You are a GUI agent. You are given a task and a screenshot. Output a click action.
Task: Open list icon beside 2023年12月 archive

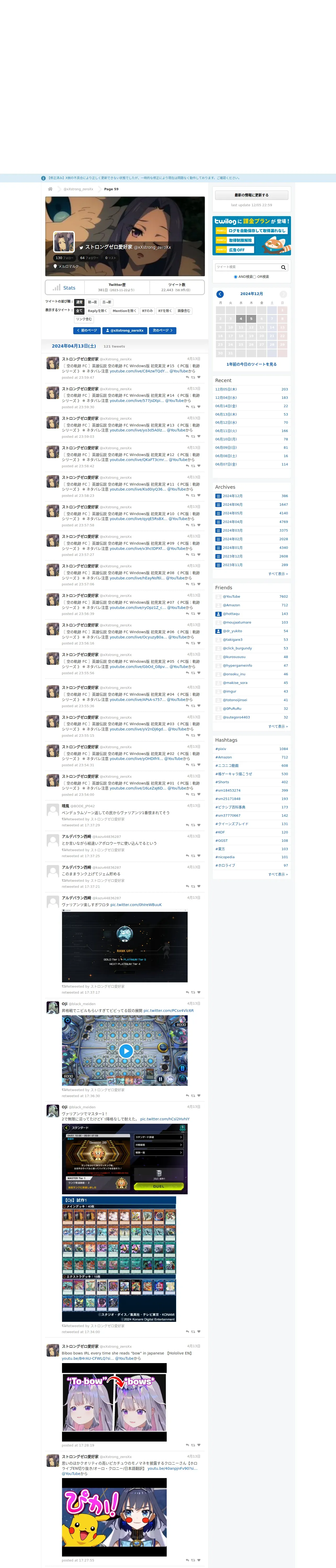pos(218,556)
